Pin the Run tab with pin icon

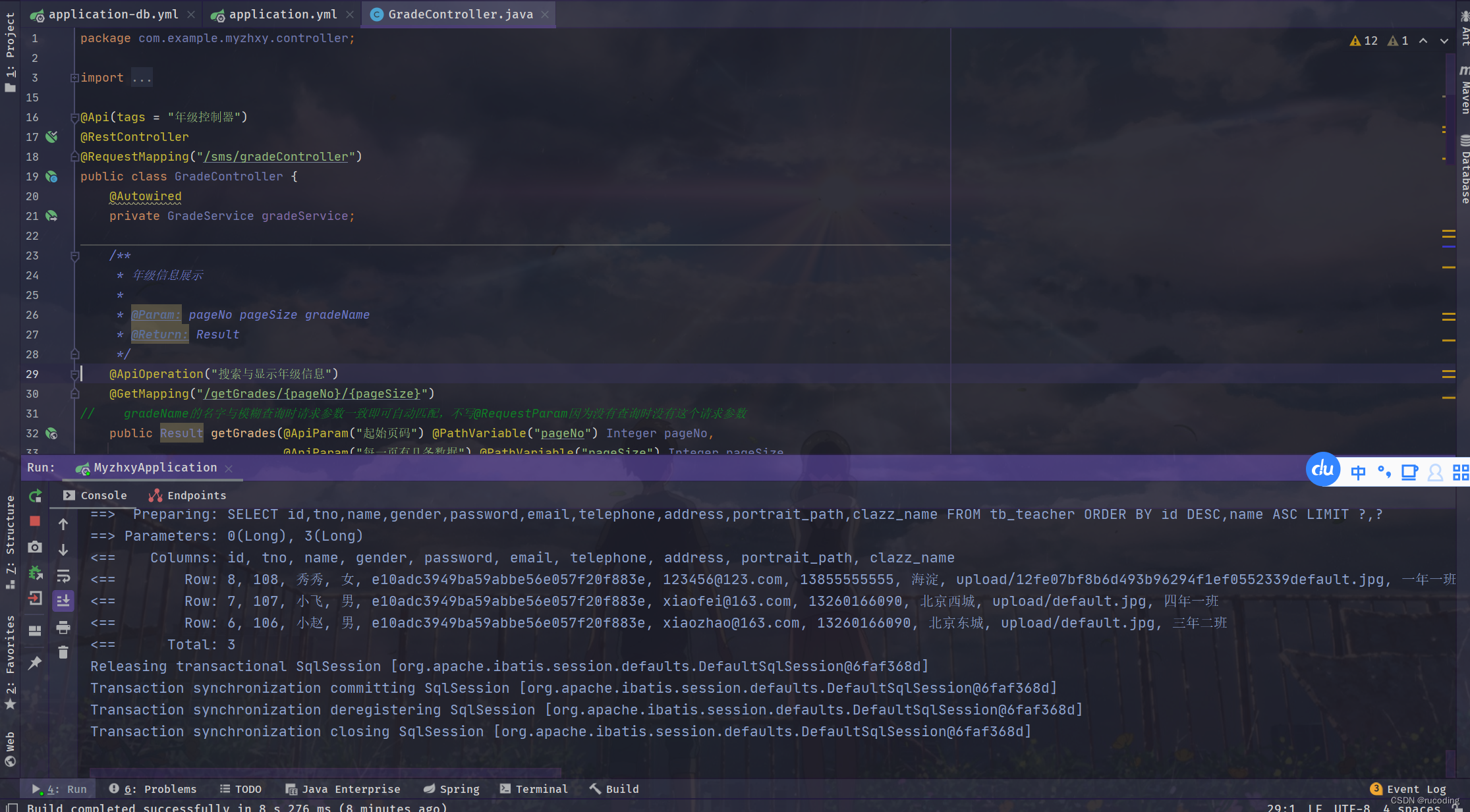(36, 663)
